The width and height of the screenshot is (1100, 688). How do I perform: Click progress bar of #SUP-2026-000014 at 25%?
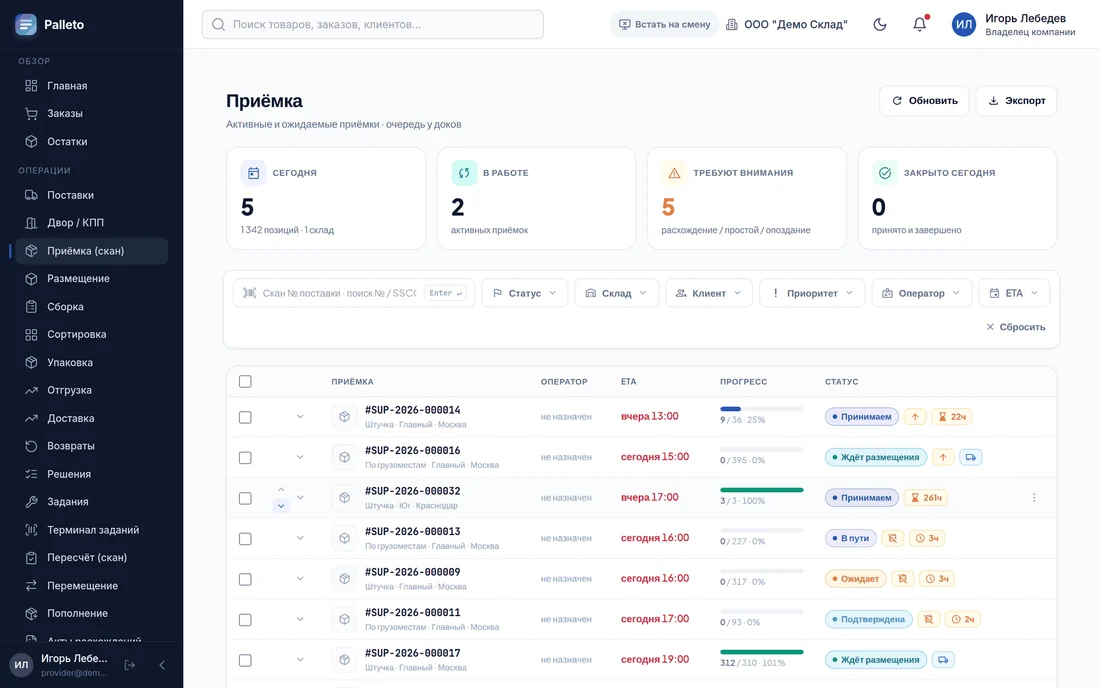[761, 409]
